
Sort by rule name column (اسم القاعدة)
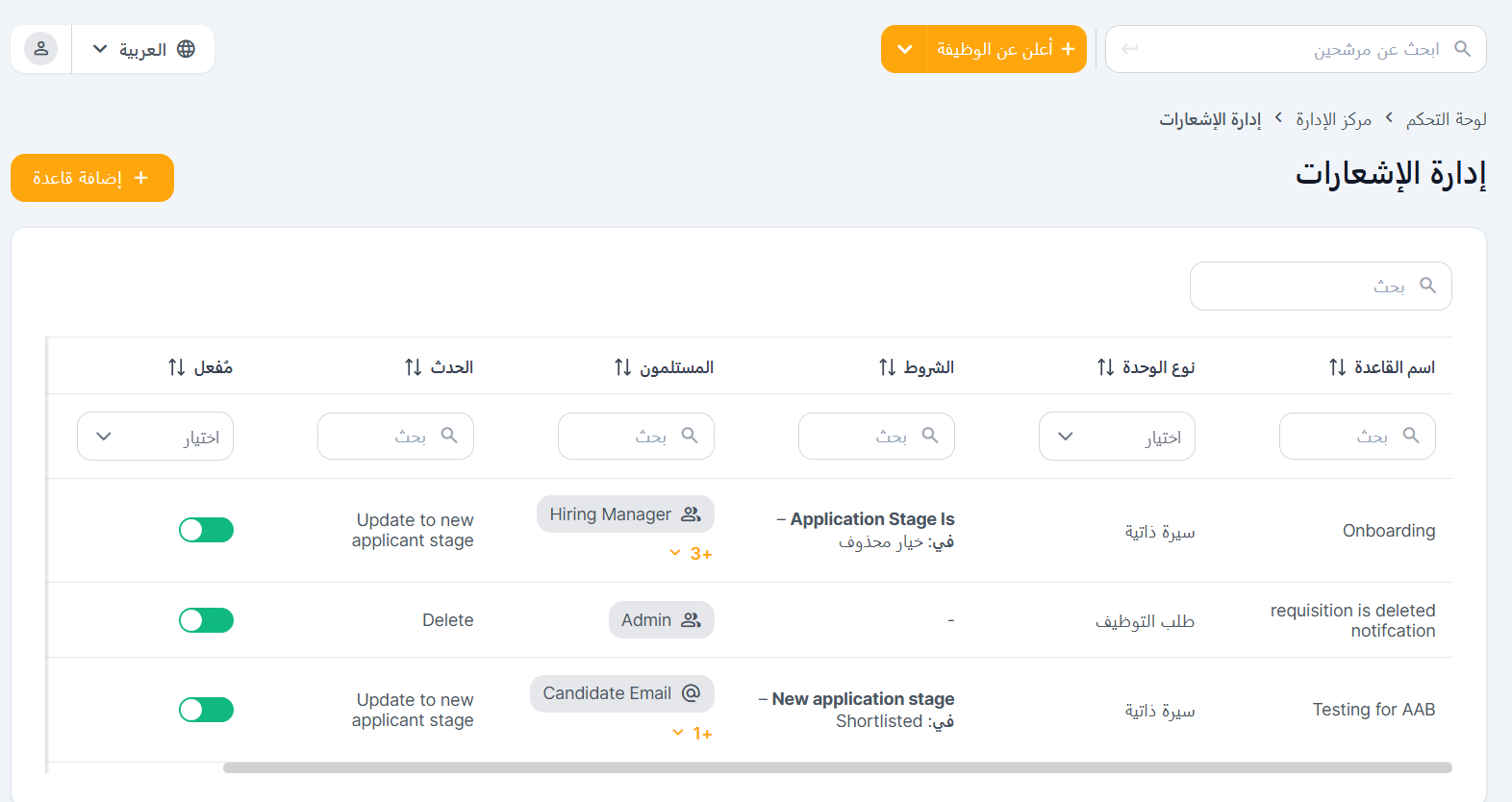pos(1337,367)
